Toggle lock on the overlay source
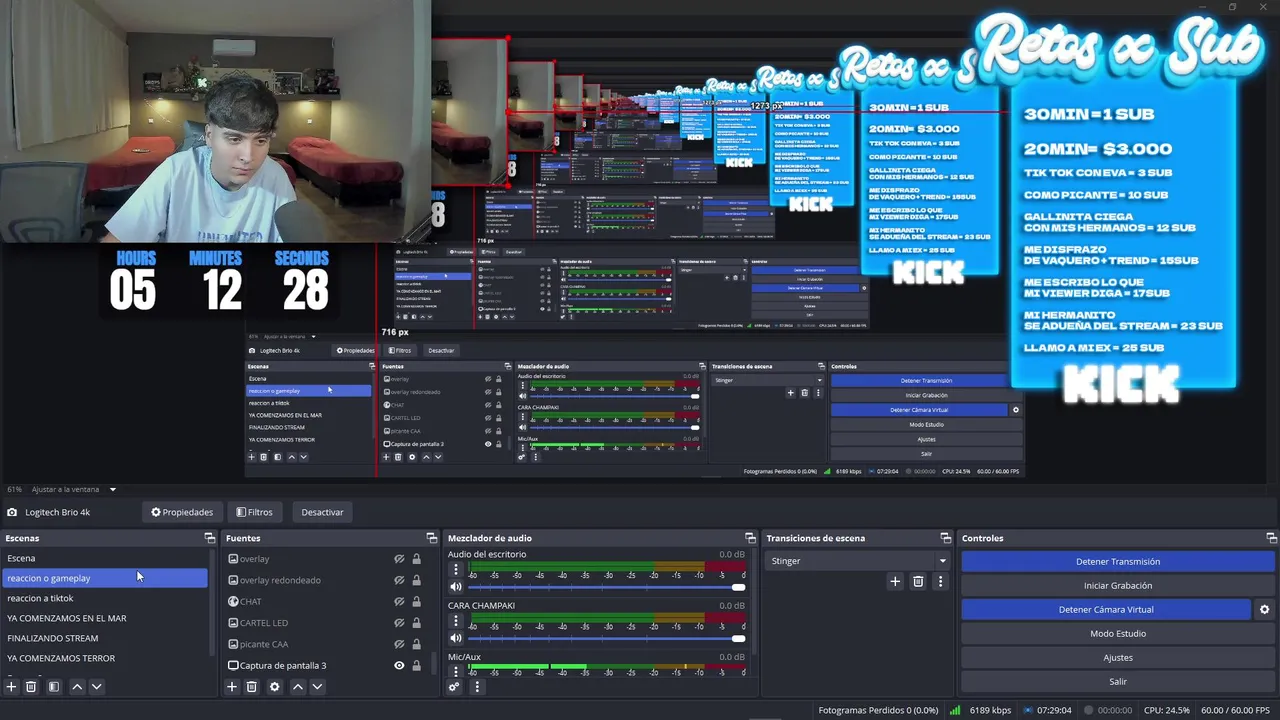Screen dimensions: 1280x720 pos(416,559)
